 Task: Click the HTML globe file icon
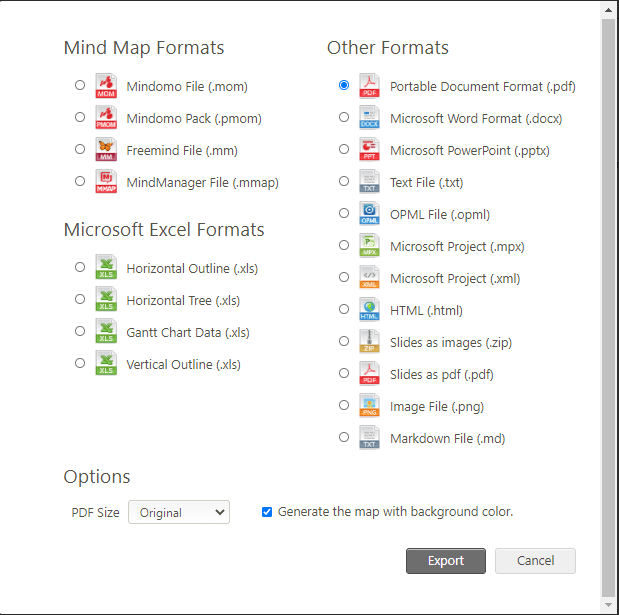(x=369, y=309)
